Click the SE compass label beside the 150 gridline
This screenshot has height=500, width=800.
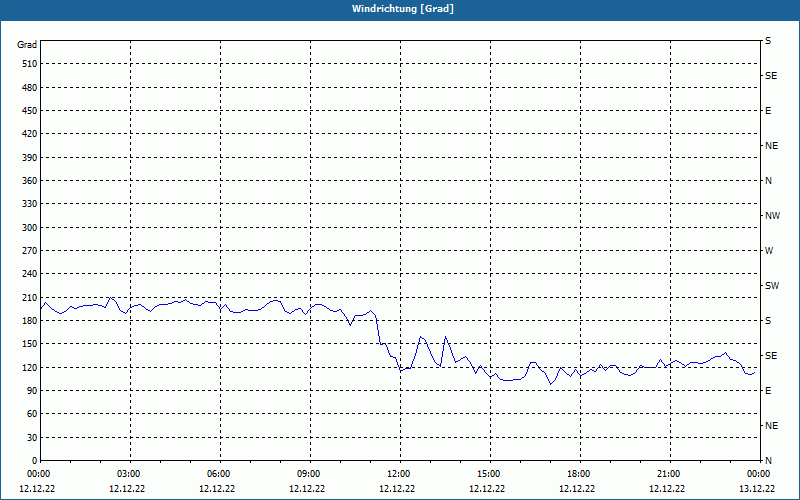771,356
